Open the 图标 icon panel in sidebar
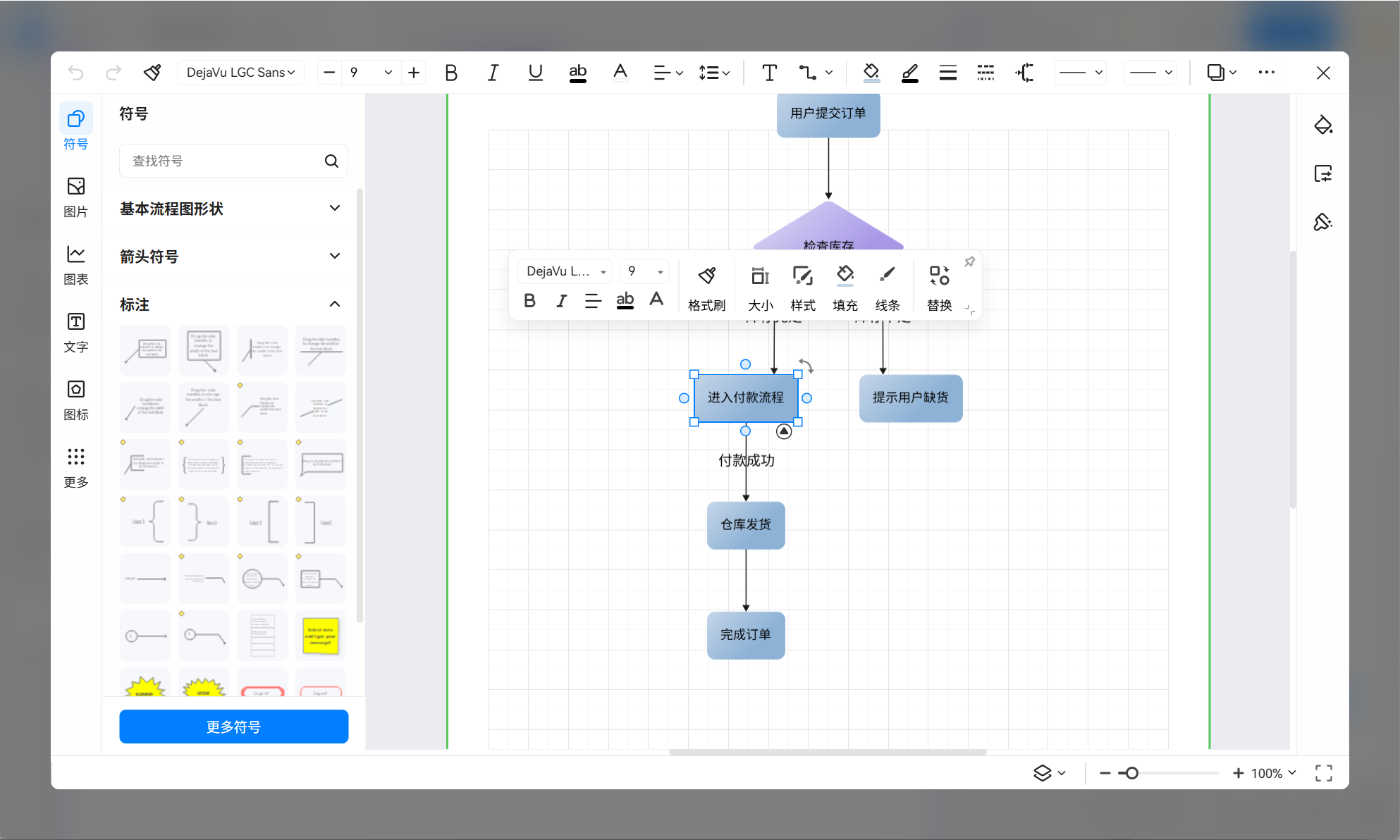 [76, 400]
